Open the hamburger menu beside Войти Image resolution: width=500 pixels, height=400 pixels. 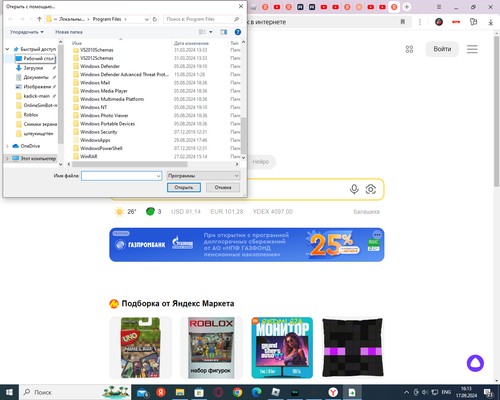pos(472,49)
